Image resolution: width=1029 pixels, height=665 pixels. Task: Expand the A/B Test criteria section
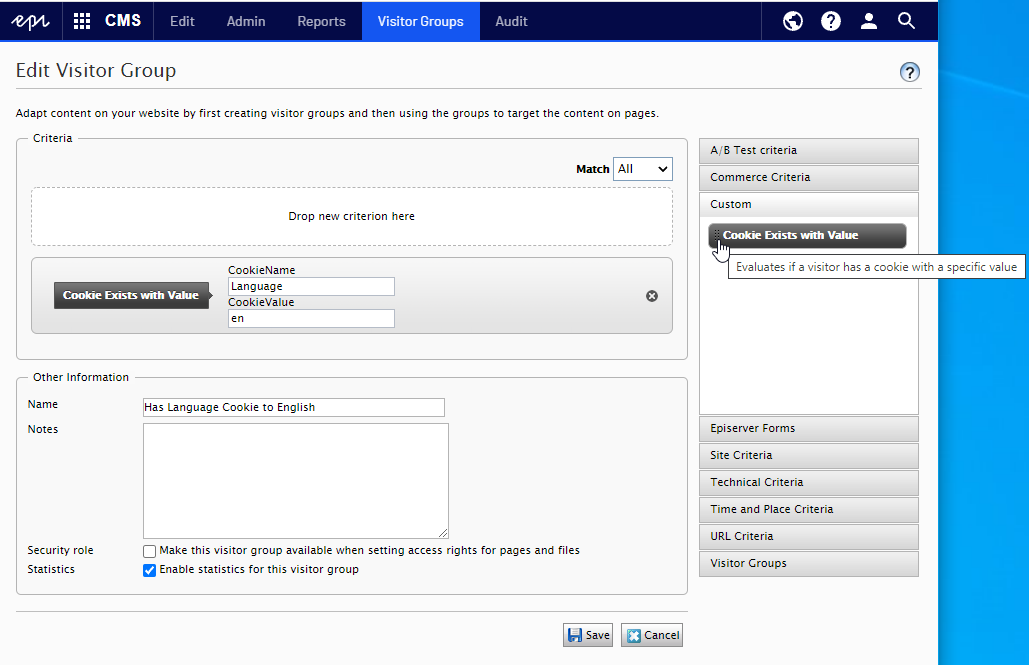[808, 150]
